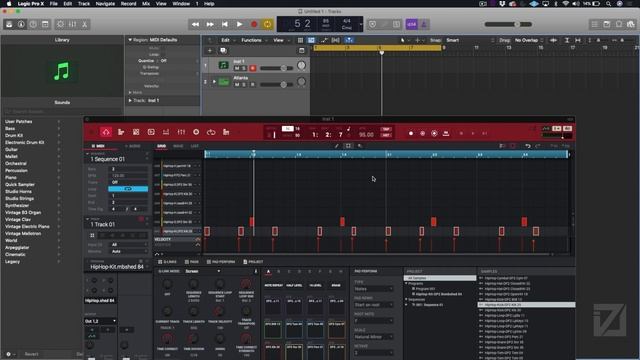Screen dimensions: 640x360
Task: Open the Functions menu in Tracks area
Action: [253, 40]
